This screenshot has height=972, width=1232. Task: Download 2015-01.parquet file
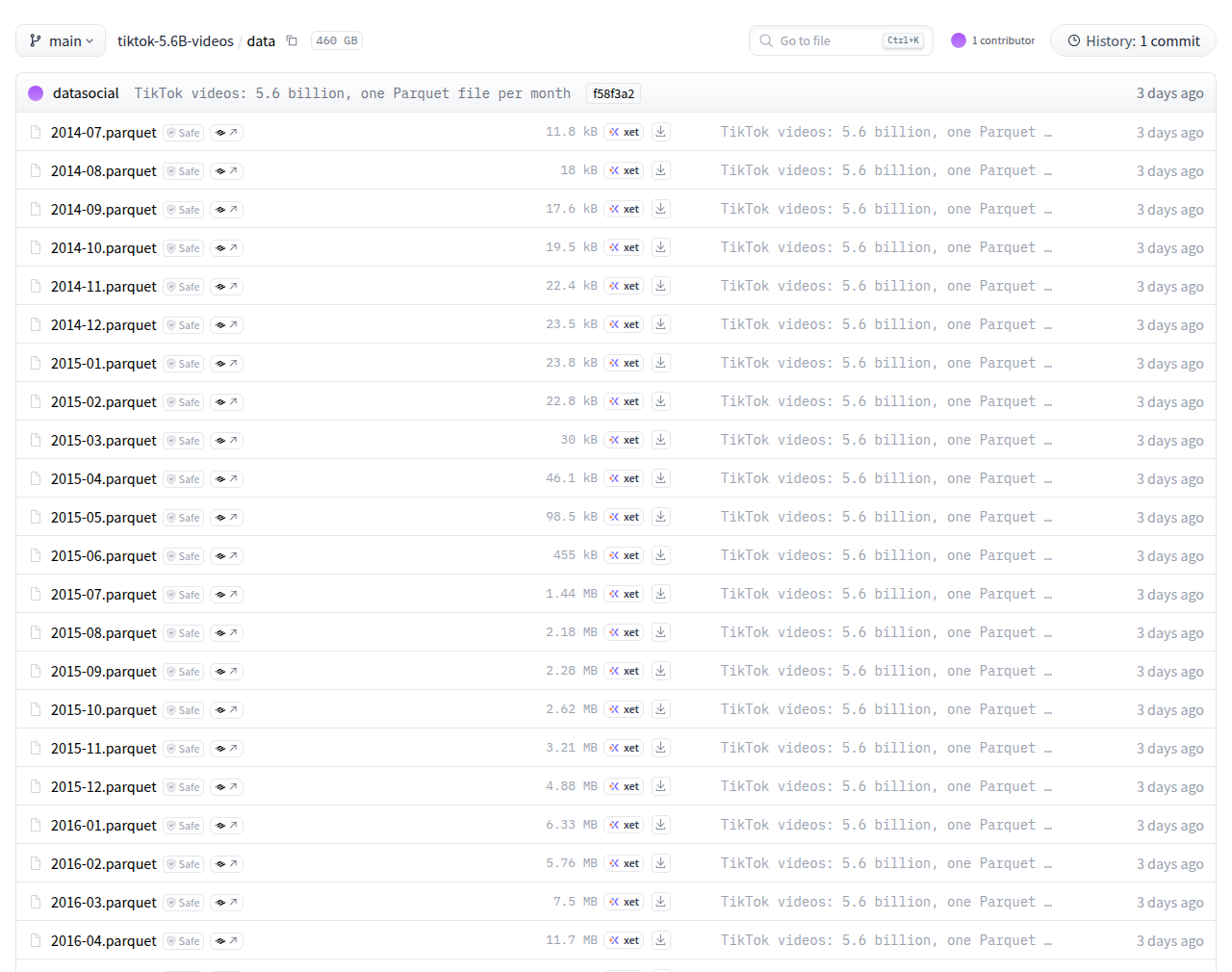pos(661,363)
